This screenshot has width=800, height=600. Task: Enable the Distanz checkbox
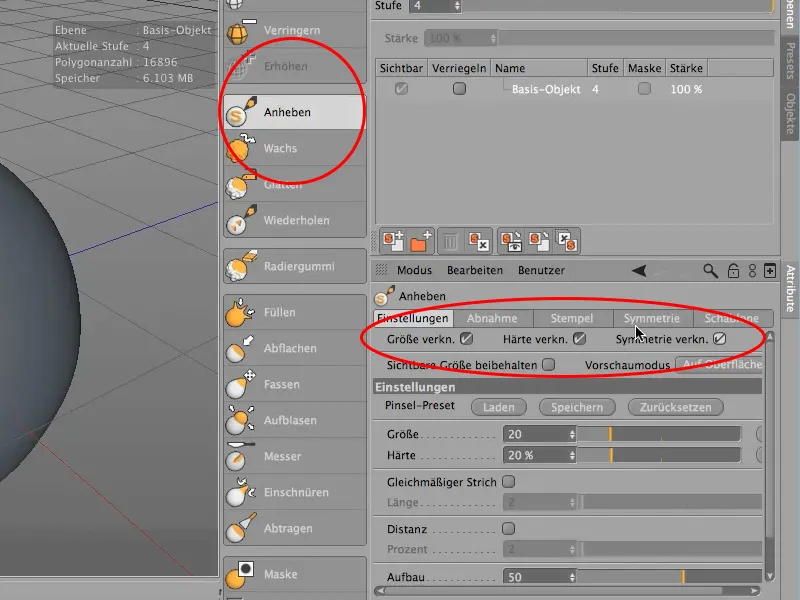pos(509,529)
